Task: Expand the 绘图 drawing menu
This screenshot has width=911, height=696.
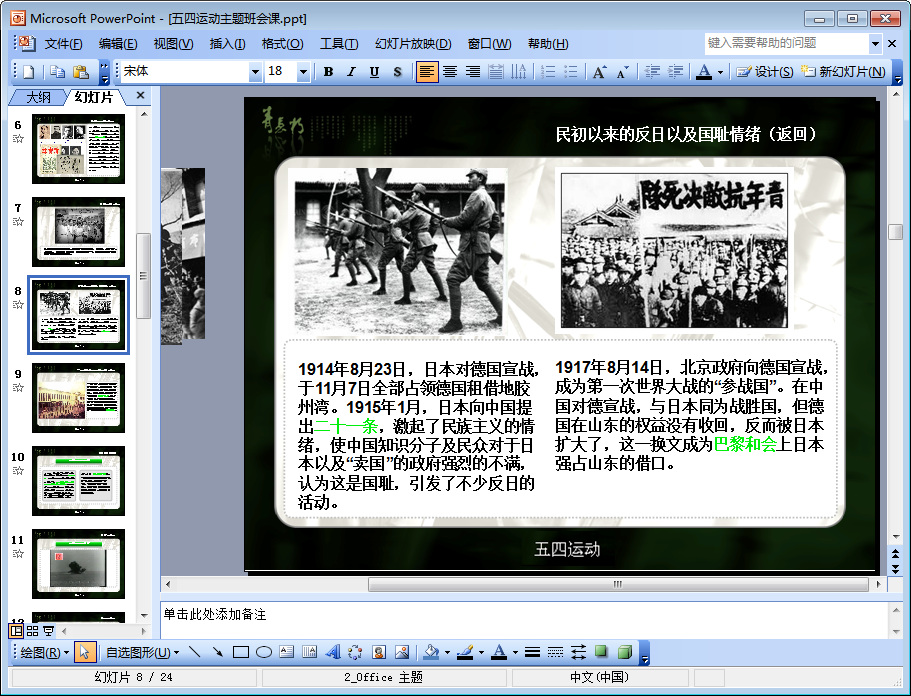Action: [x=44, y=652]
